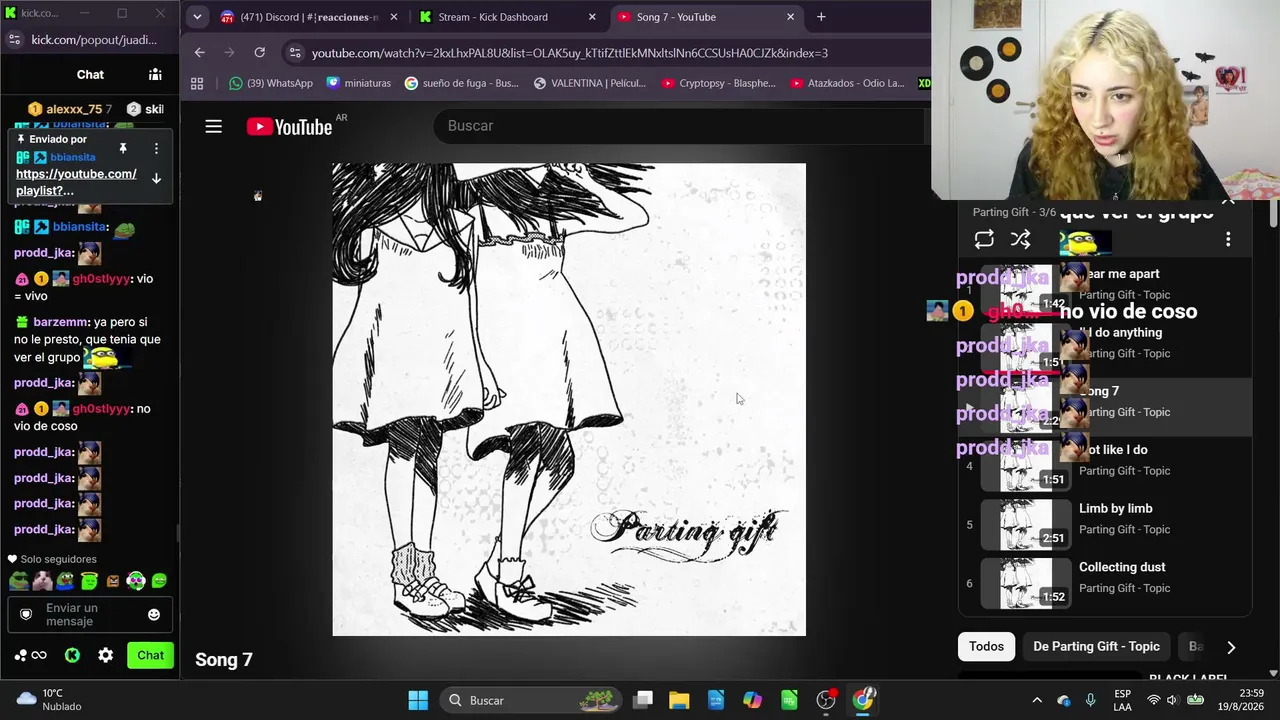The image size is (1280, 720).
Task: Open the YouTube guide hamburger menu
Action: point(213,126)
